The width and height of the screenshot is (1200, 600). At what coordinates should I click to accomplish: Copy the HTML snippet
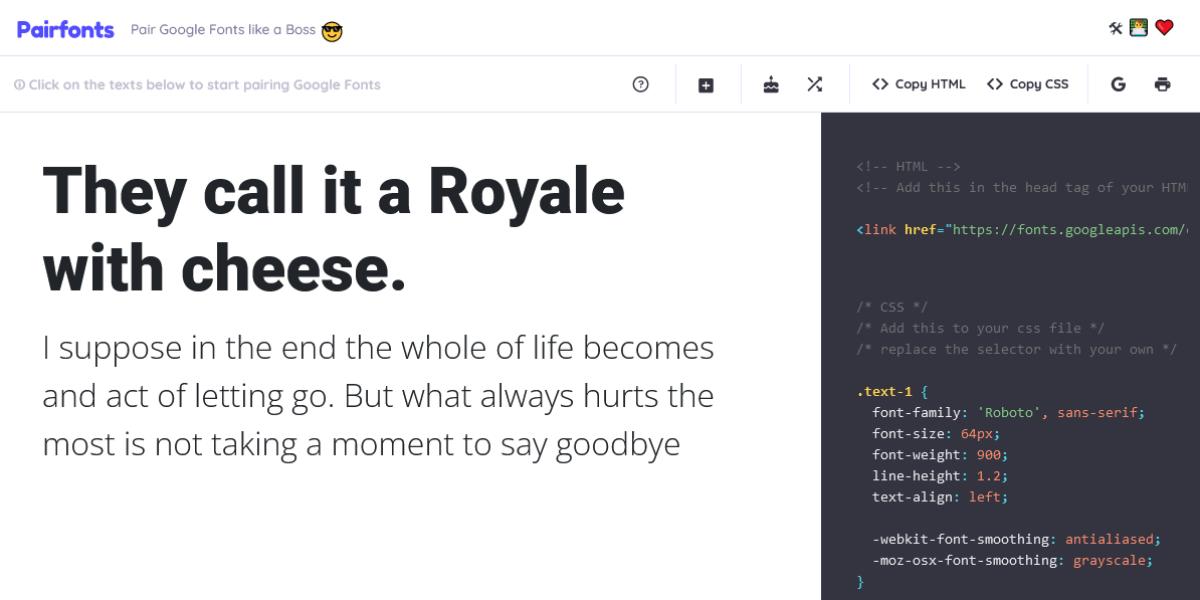[917, 84]
